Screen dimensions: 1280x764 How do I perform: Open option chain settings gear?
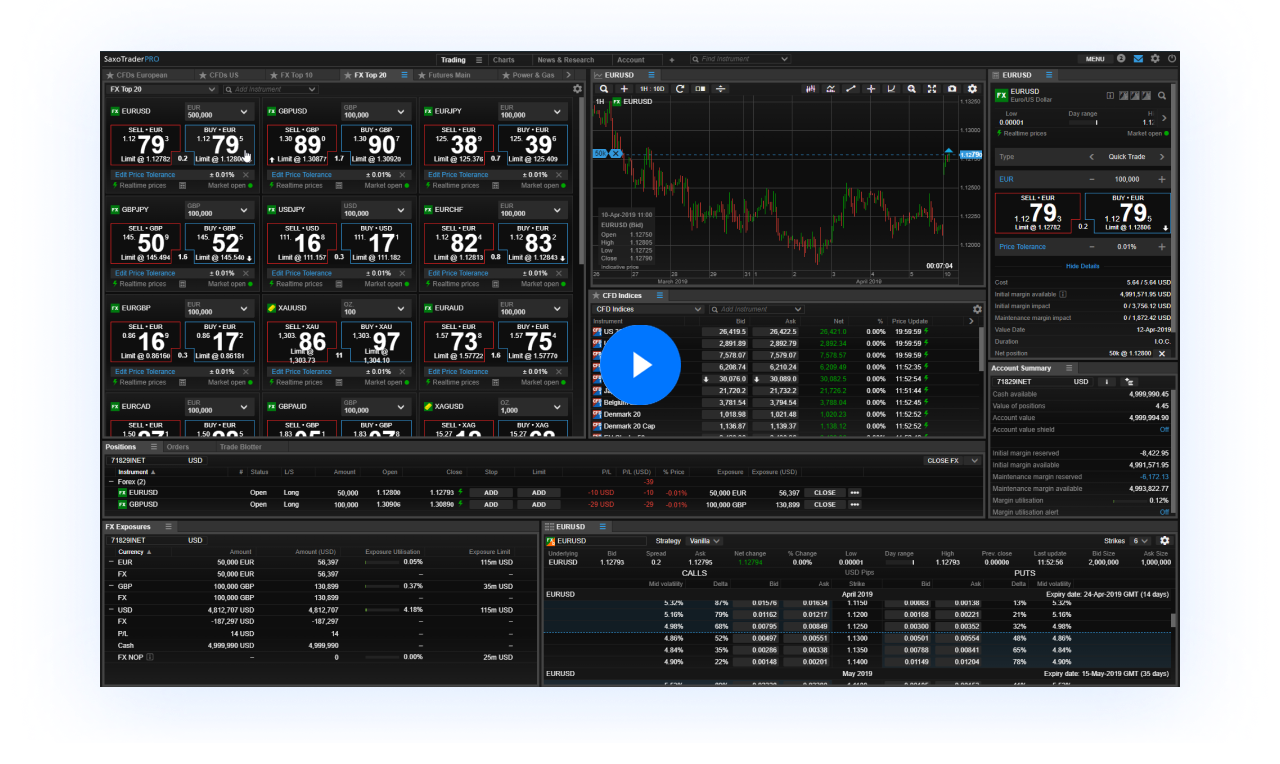(1165, 540)
